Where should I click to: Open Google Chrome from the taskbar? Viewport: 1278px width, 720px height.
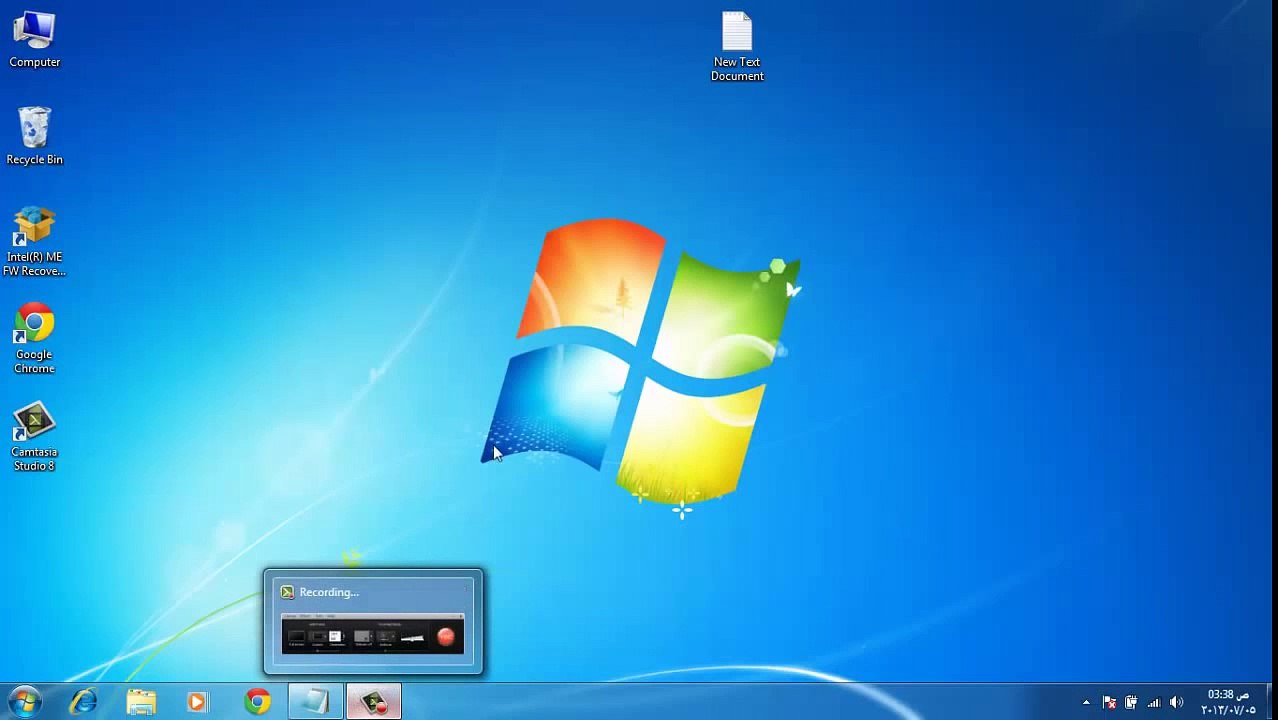(257, 702)
